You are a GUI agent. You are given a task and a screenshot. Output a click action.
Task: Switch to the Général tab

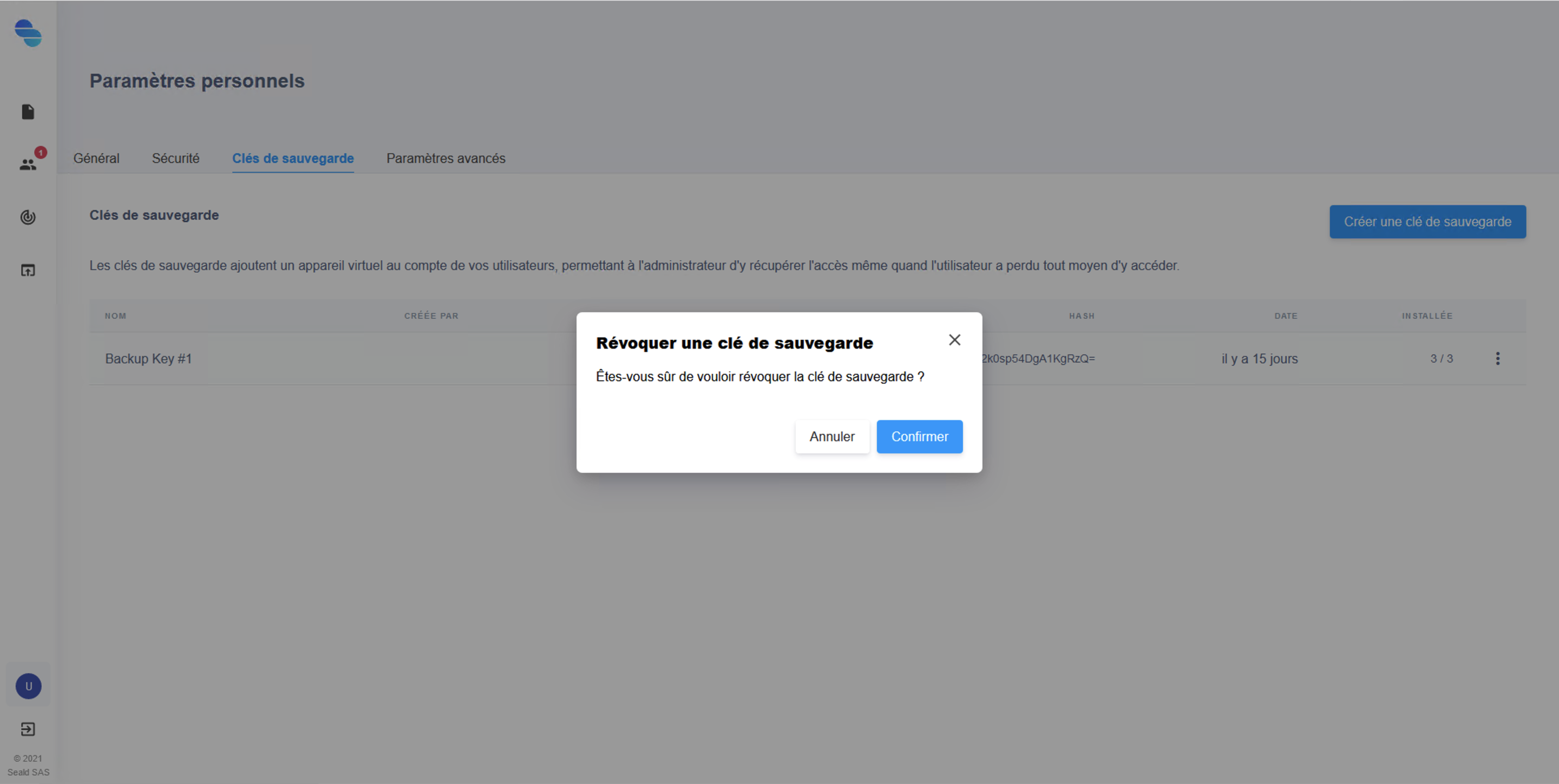pos(96,159)
